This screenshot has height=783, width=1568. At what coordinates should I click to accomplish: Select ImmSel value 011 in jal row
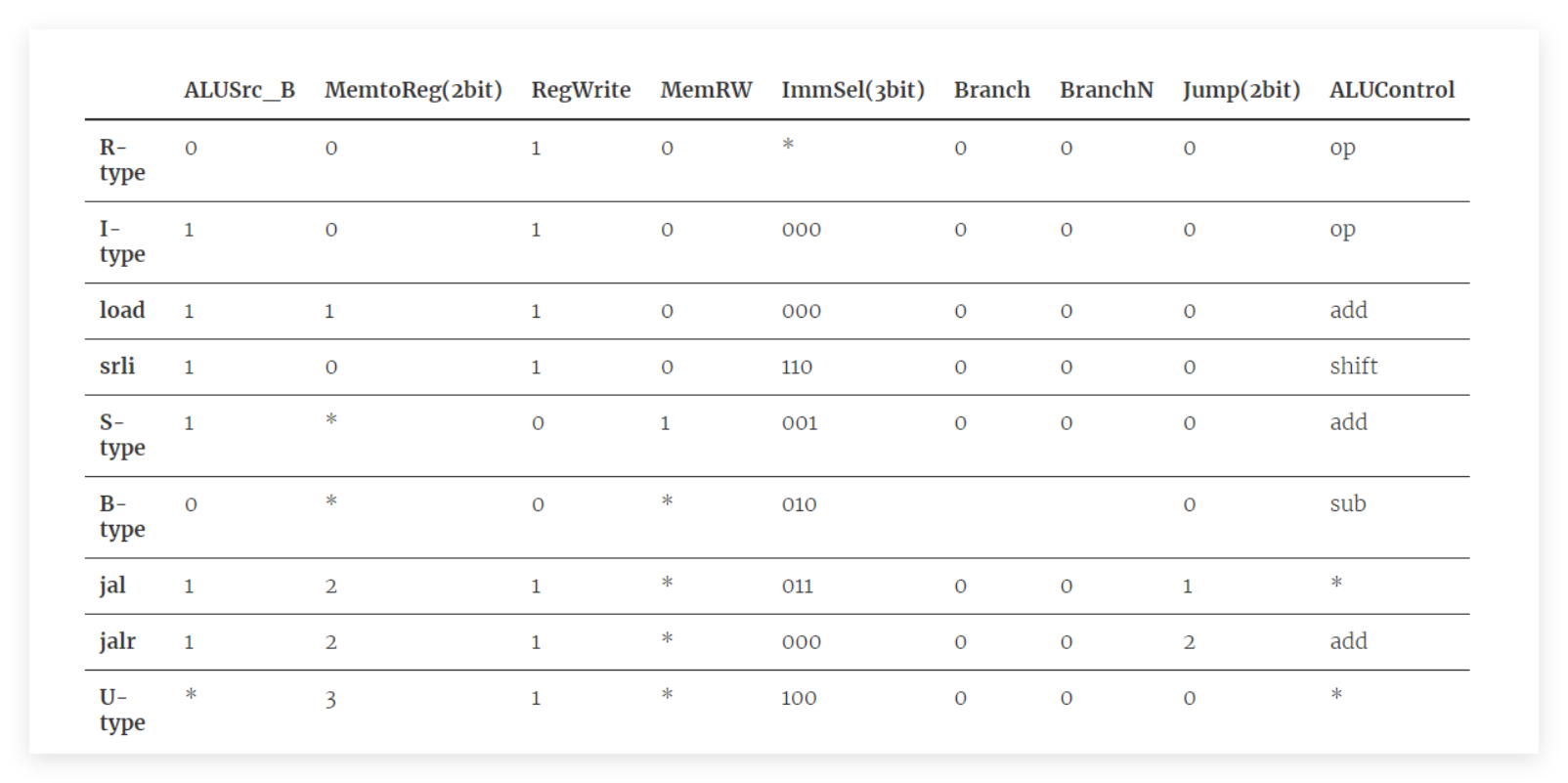797,586
